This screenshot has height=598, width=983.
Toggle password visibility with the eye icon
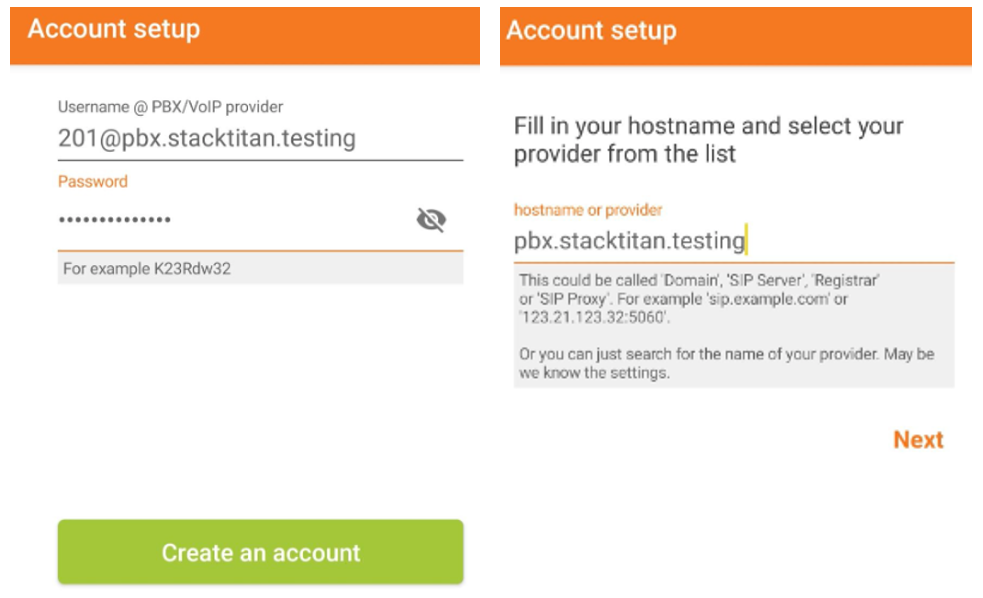click(x=431, y=219)
